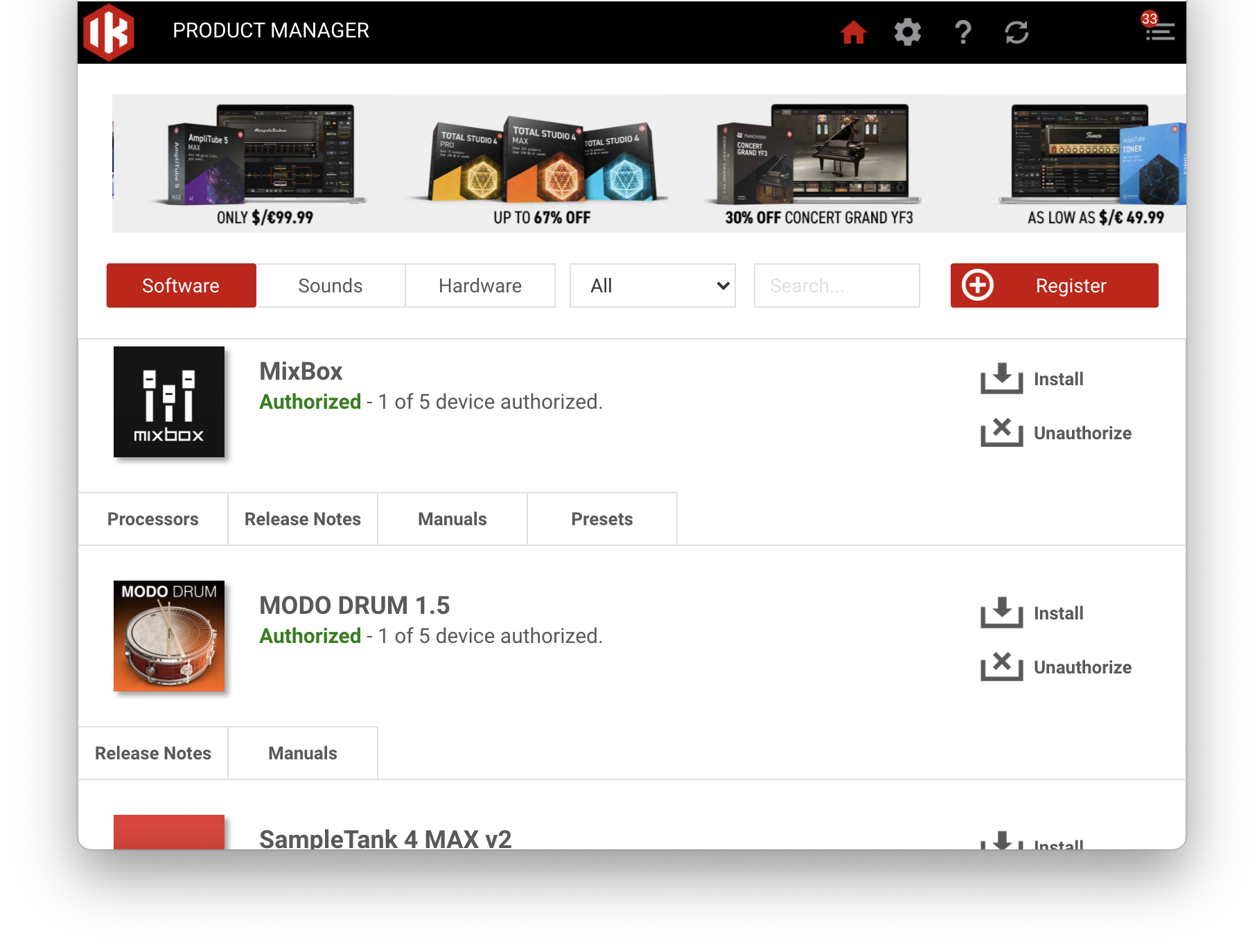Open MixBox Manuals tab
Viewport: 1257px width, 952px height.
click(452, 519)
